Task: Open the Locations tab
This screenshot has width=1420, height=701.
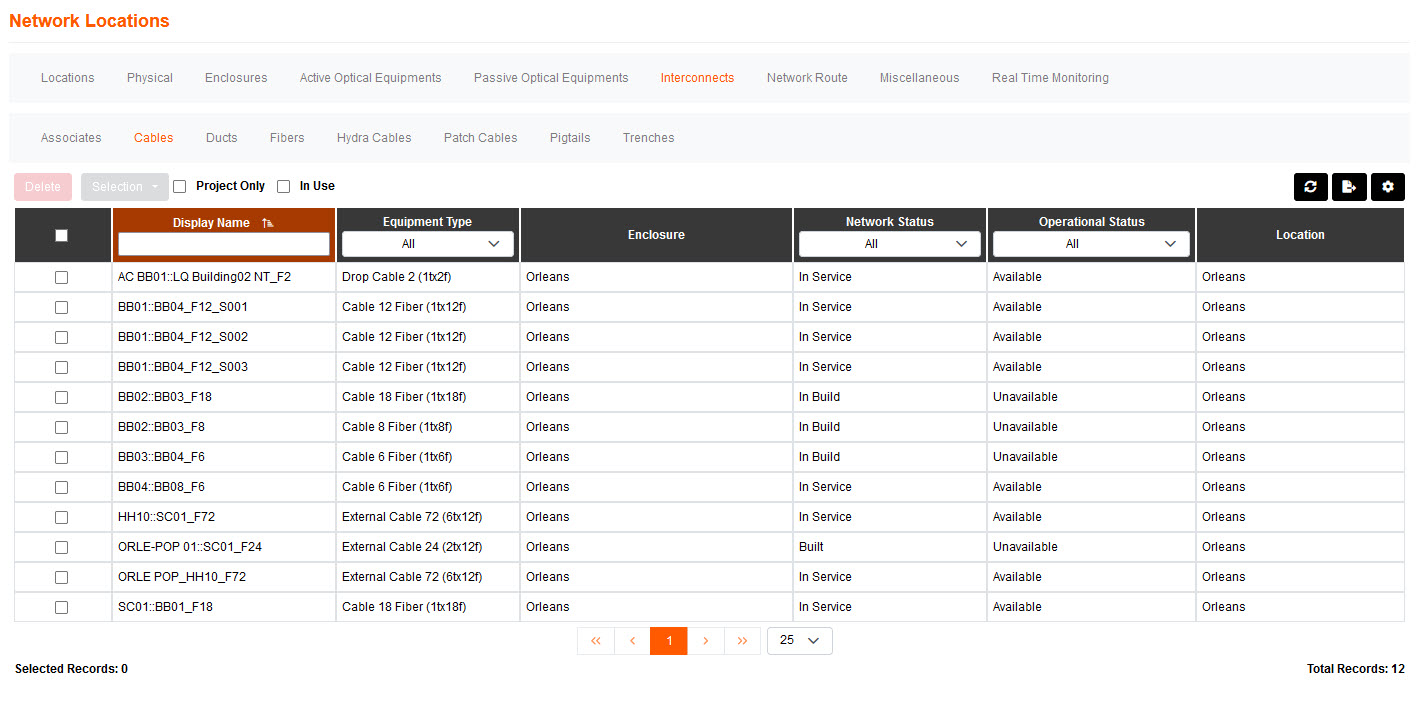Action: pyautogui.click(x=68, y=78)
